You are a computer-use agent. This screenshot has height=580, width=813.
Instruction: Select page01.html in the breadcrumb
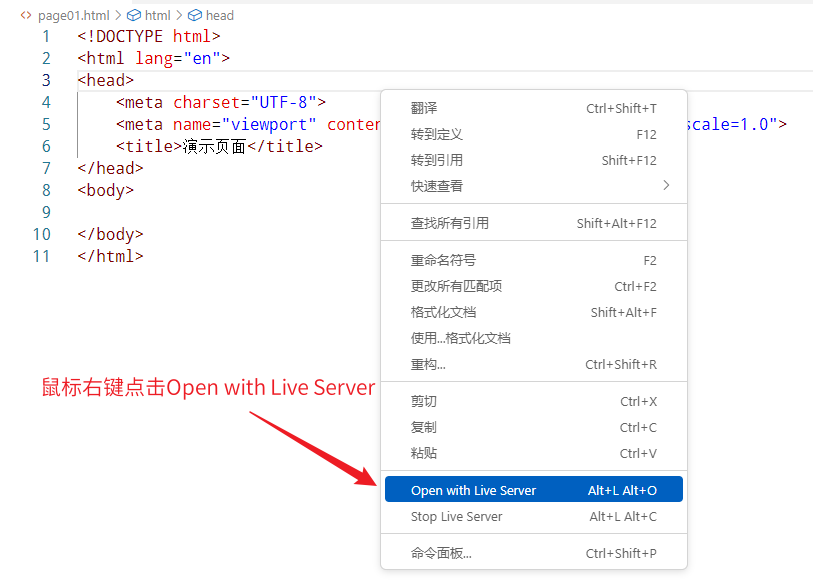pyautogui.click(x=73, y=15)
